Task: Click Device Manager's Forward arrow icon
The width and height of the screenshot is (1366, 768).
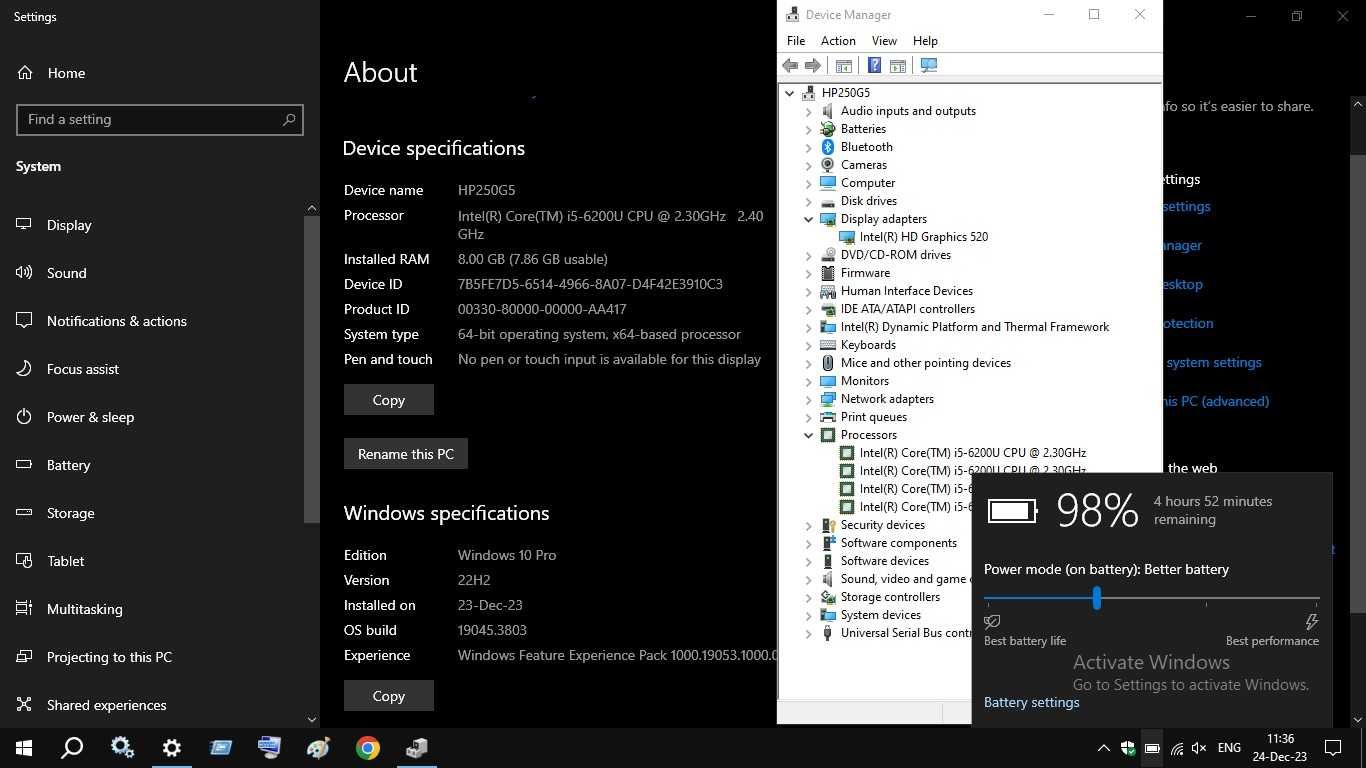Action: tap(813, 65)
